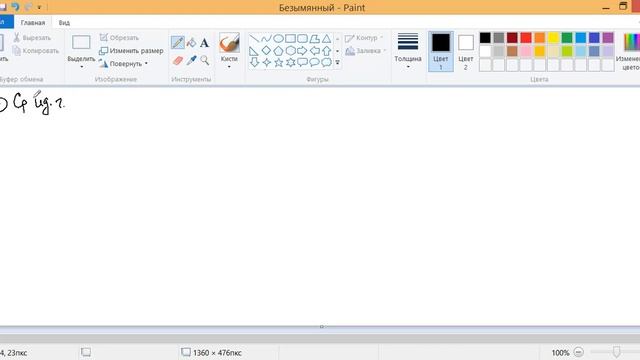Open the Выделить selection dropdown
640x360 pixels.
pyautogui.click(x=81, y=67)
